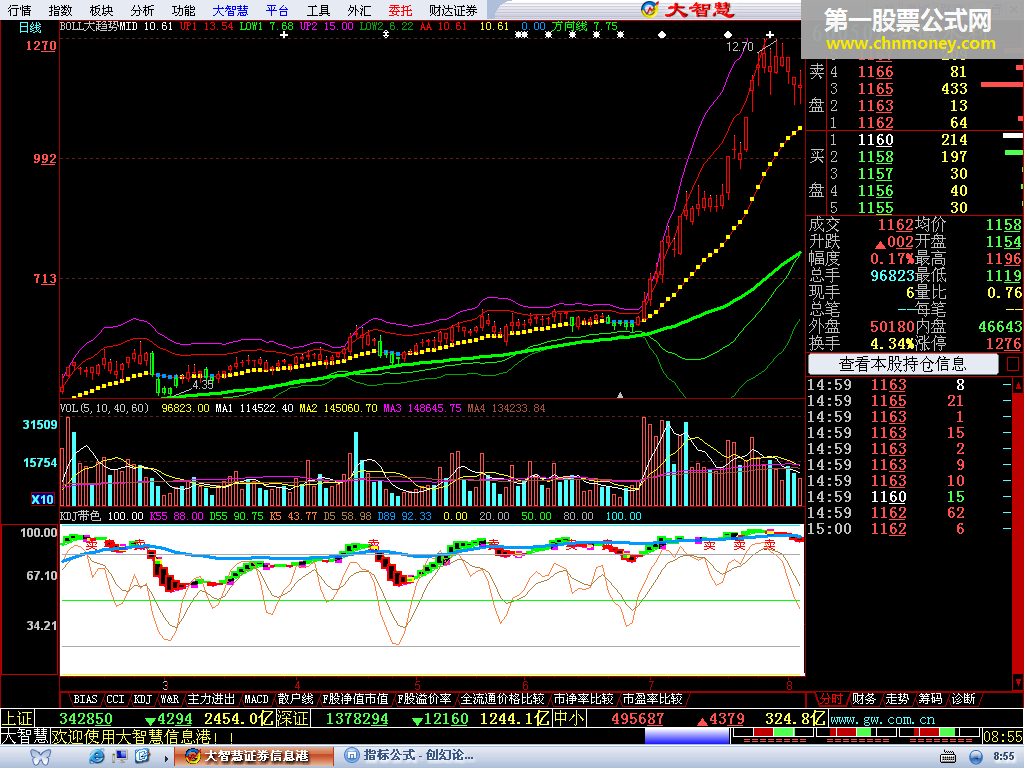Open the www.gw.com.cn link
The width and height of the screenshot is (1024, 768).
tap(882, 720)
